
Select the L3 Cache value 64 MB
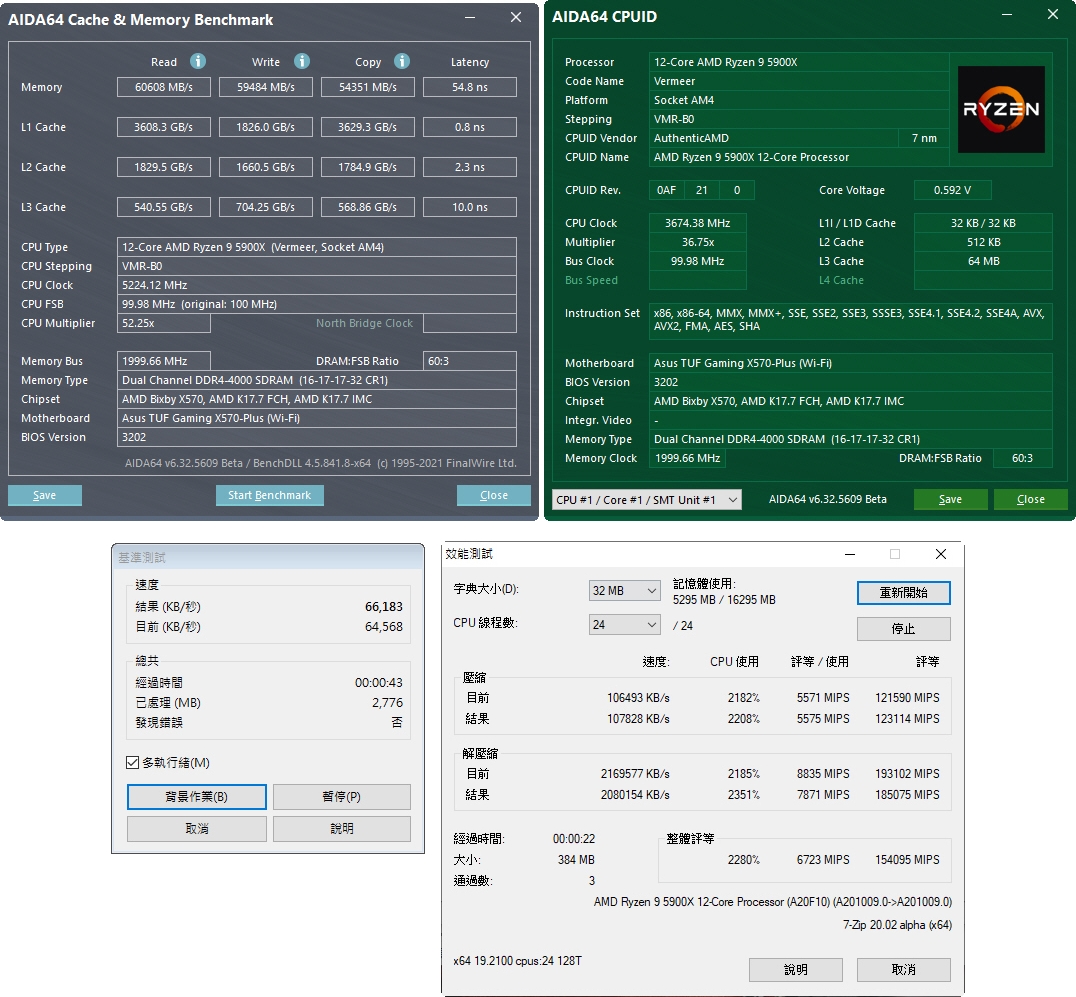(983, 261)
